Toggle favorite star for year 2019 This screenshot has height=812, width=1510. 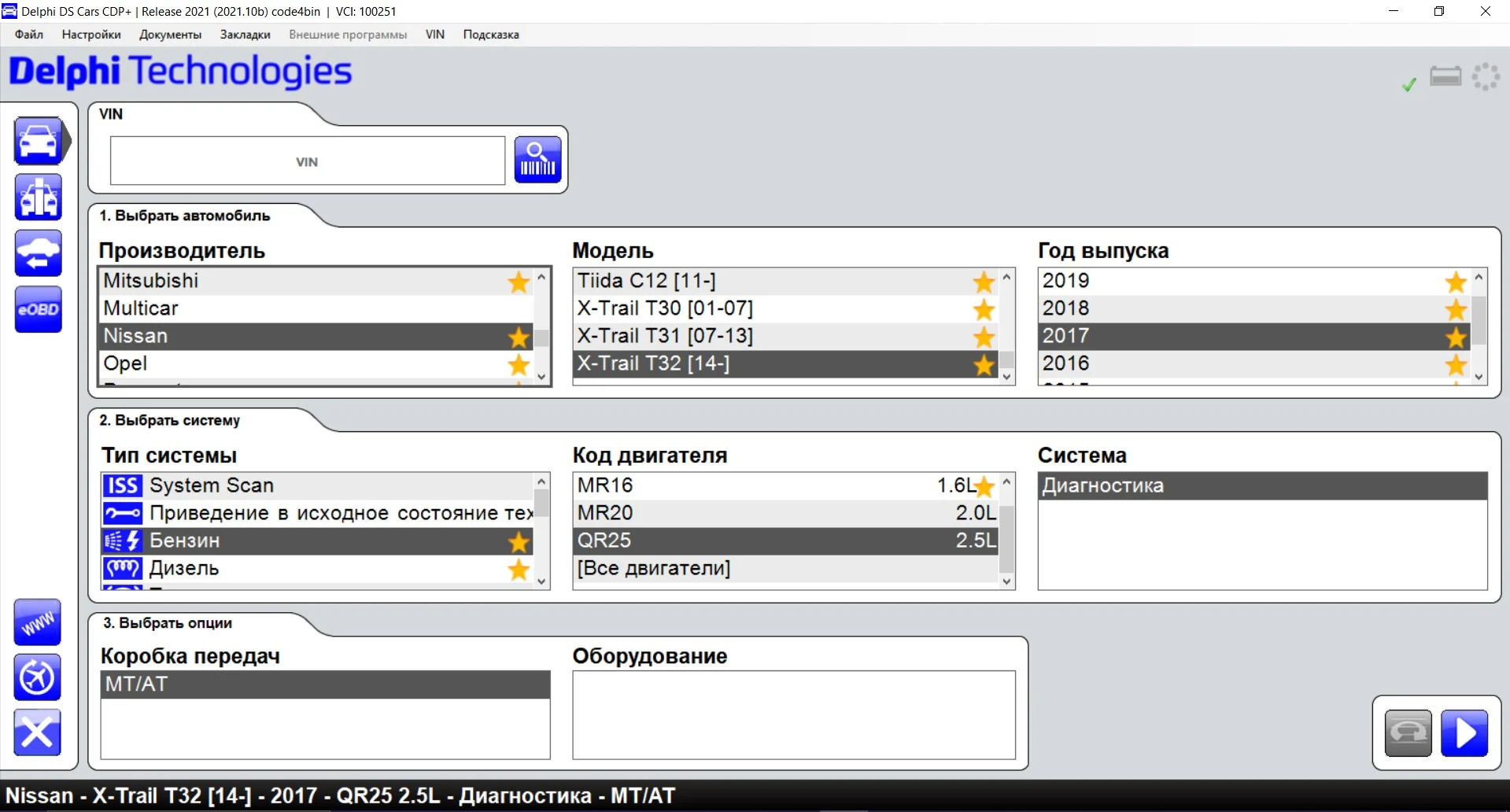pos(1456,282)
